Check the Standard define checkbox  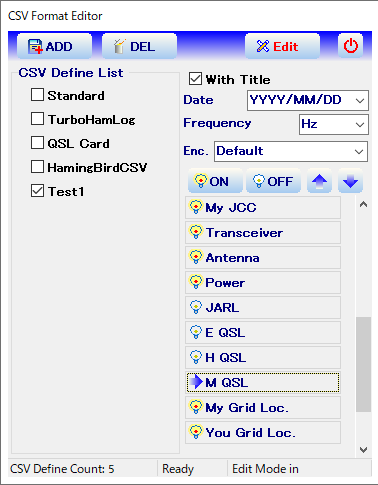pos(37,95)
